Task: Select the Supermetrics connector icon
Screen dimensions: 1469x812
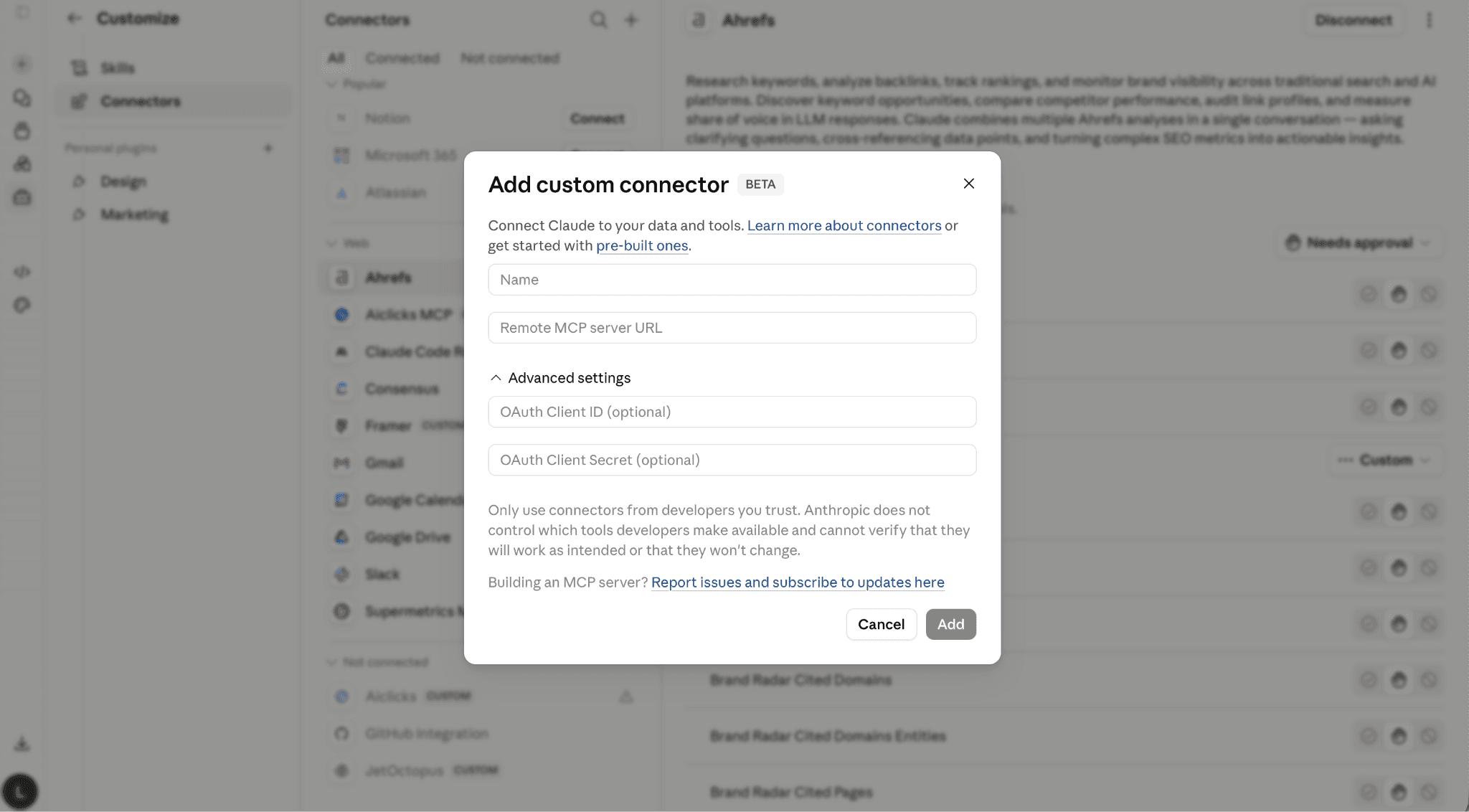Action: [341, 611]
